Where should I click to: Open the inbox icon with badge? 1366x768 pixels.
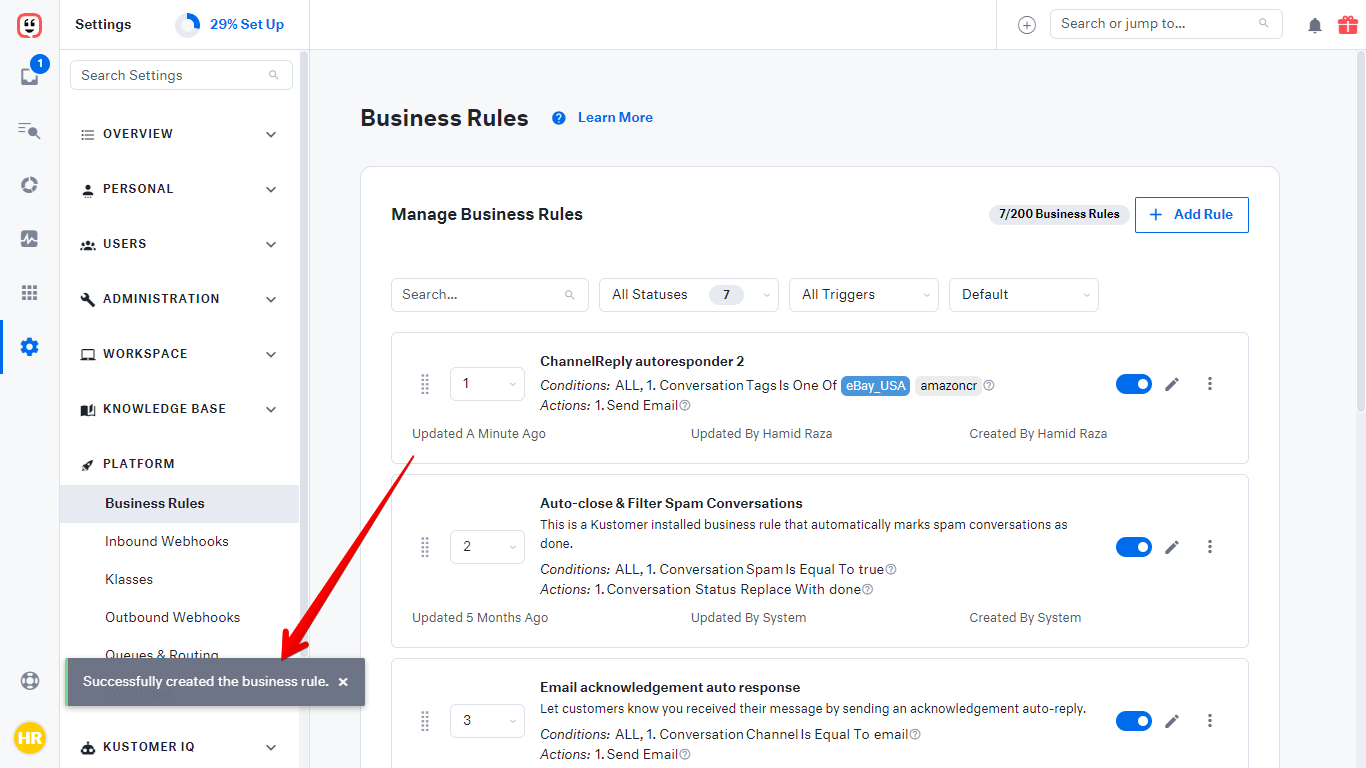pyautogui.click(x=30, y=76)
